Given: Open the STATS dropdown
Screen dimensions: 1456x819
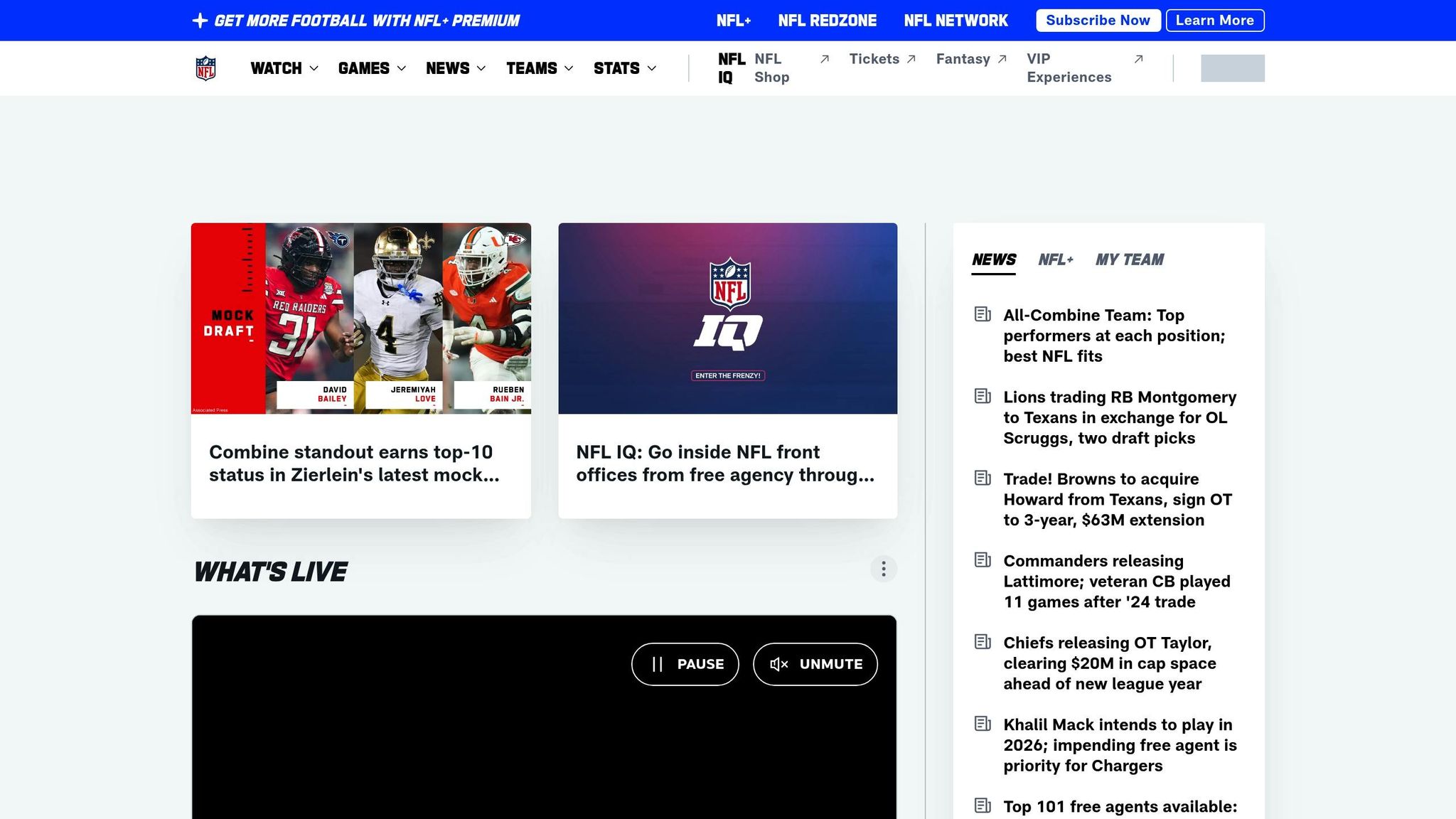Looking at the screenshot, I should click(624, 68).
